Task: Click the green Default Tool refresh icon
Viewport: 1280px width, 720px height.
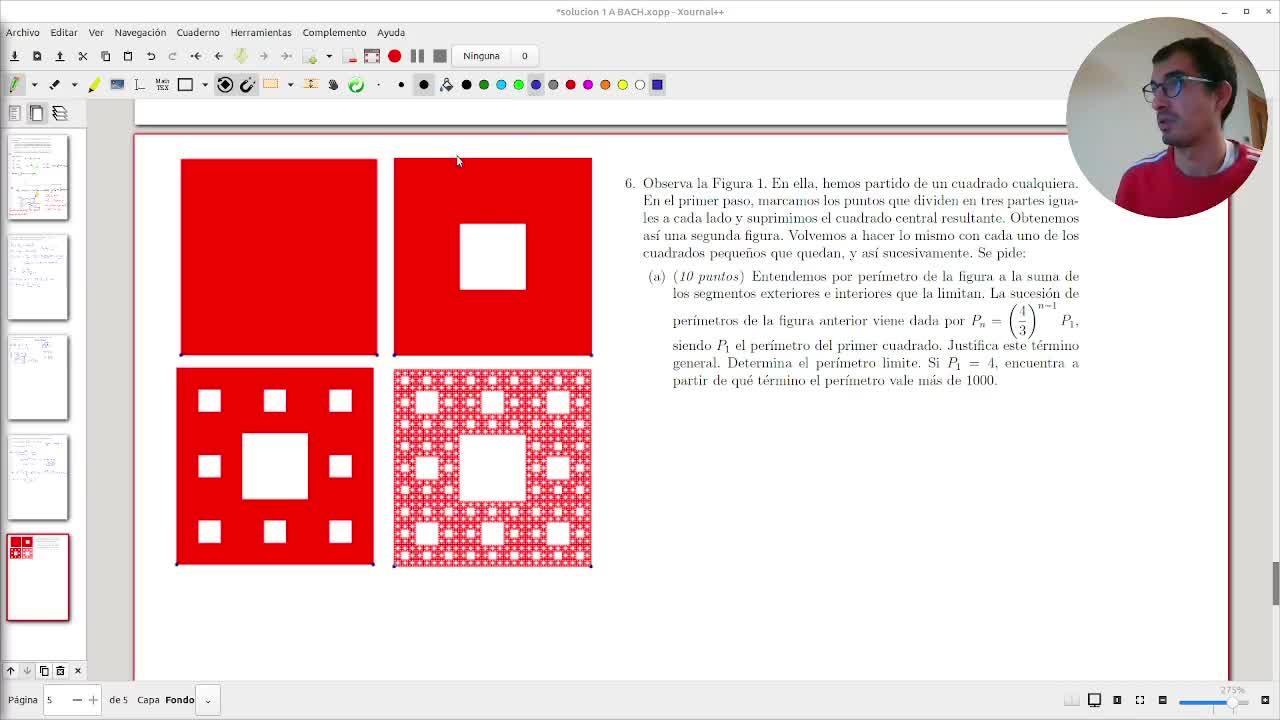Action: (x=356, y=85)
